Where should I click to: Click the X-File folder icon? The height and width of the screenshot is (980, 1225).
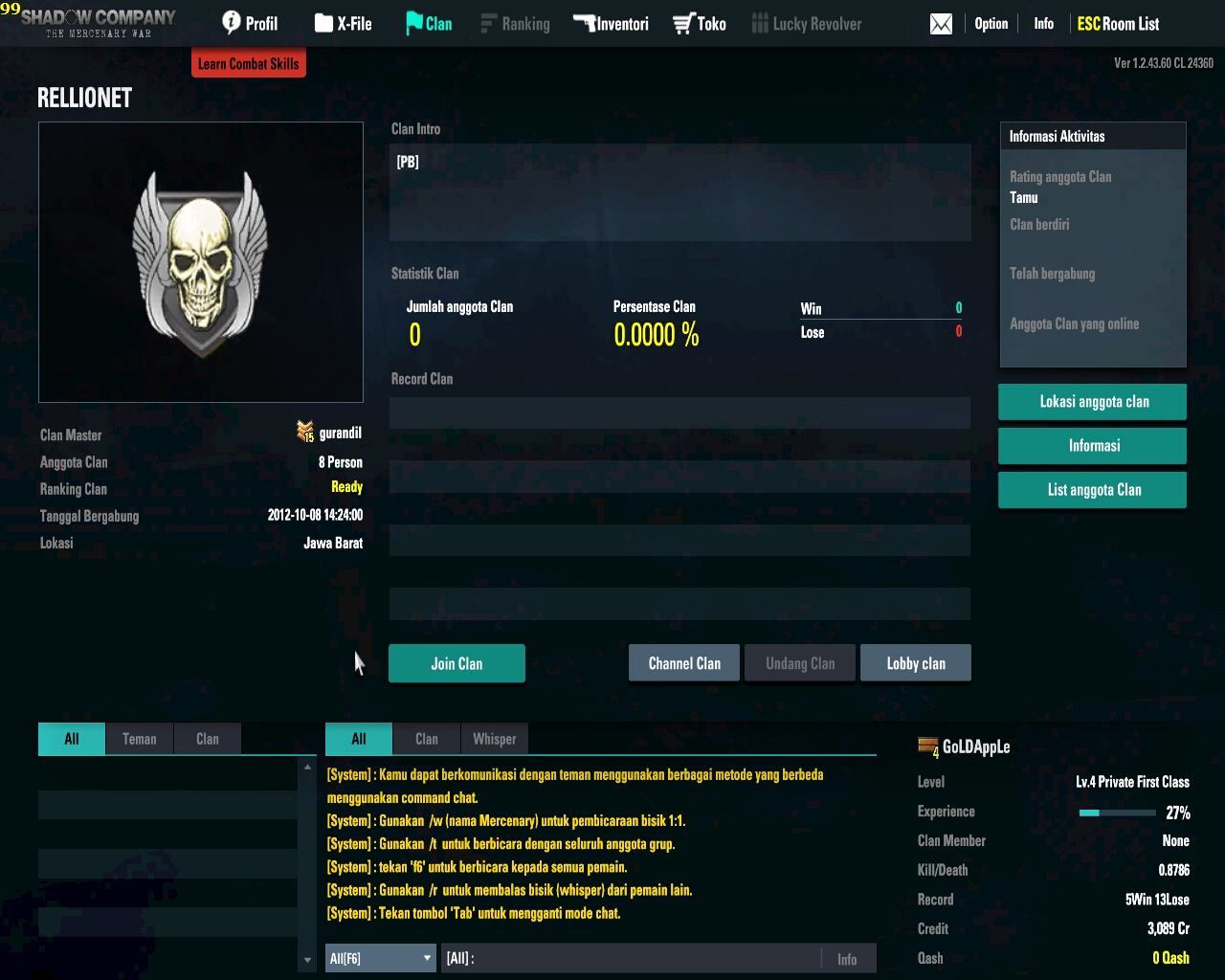[323, 23]
